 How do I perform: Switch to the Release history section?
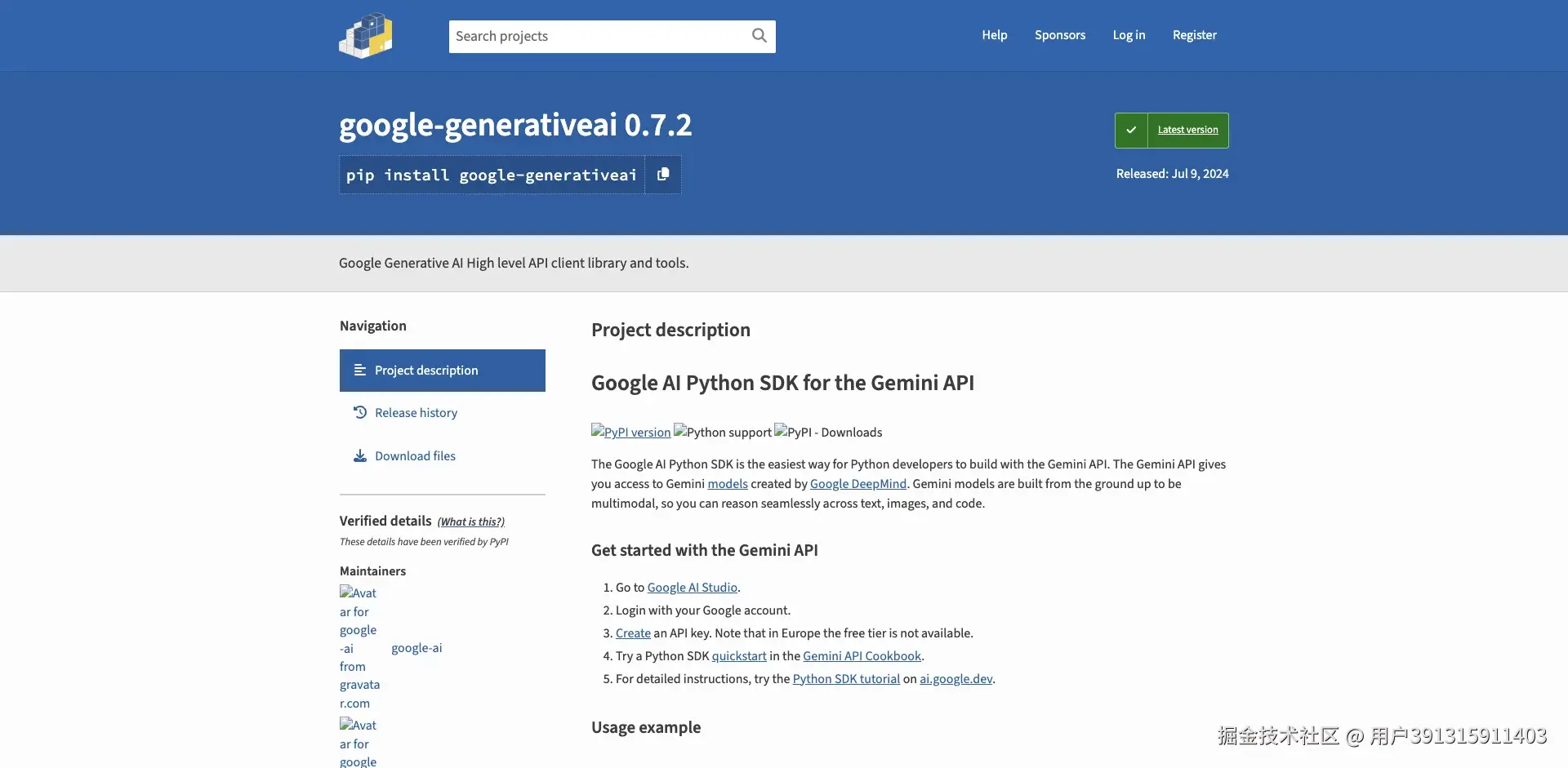point(416,412)
